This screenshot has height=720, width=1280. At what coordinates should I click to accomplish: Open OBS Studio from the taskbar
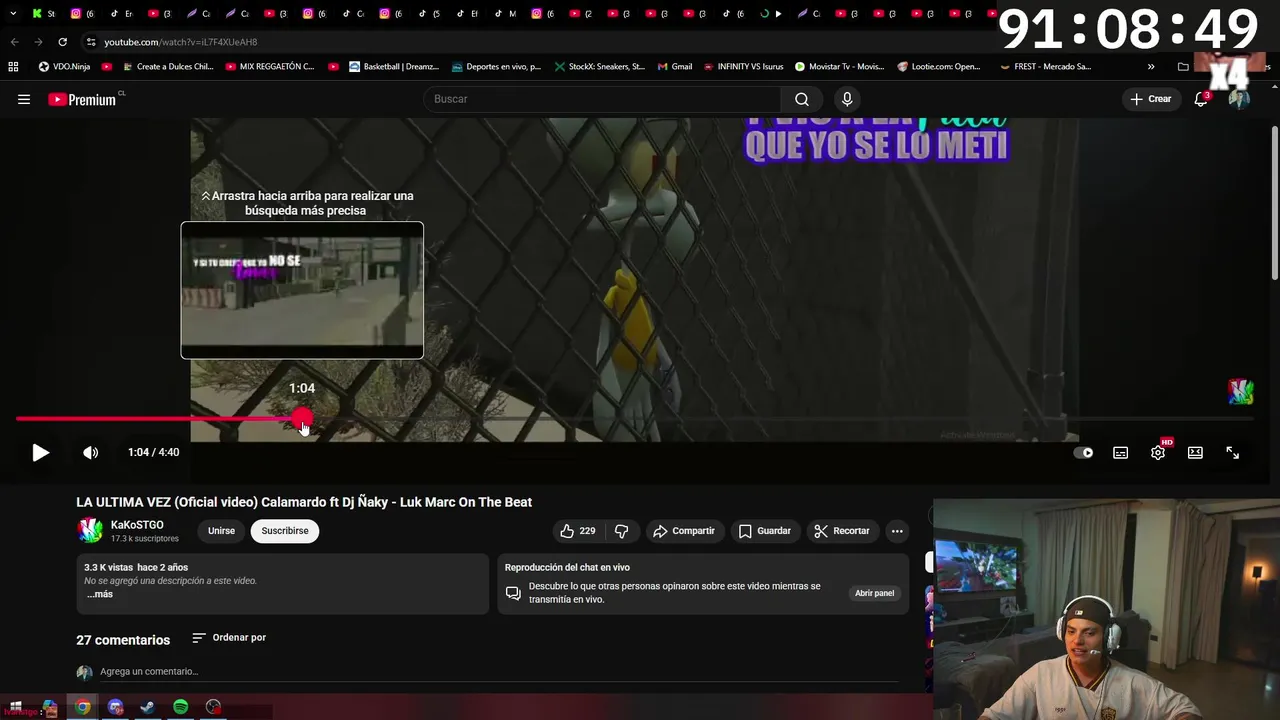point(213,707)
